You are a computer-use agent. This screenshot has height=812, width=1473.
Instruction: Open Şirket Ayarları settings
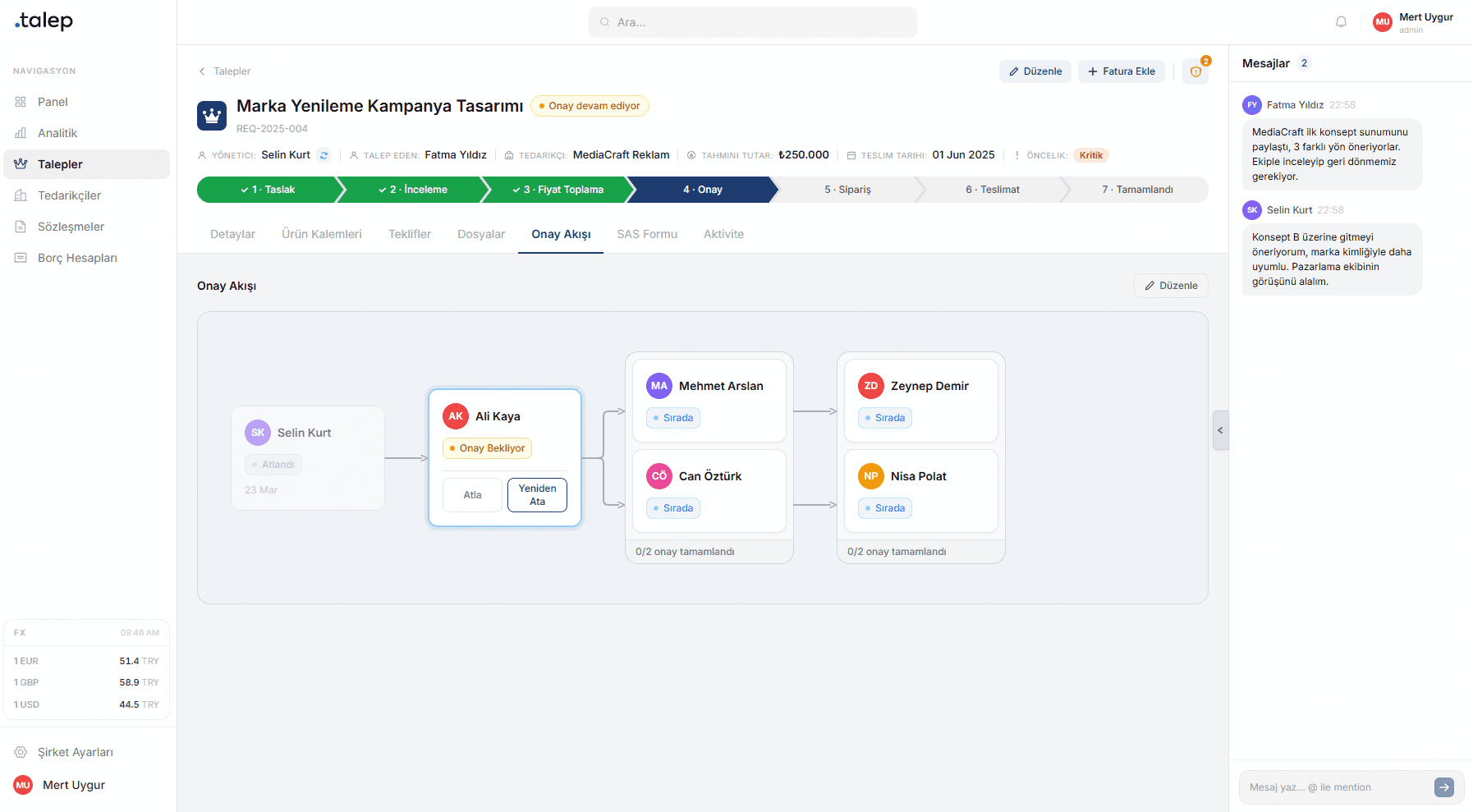click(76, 752)
